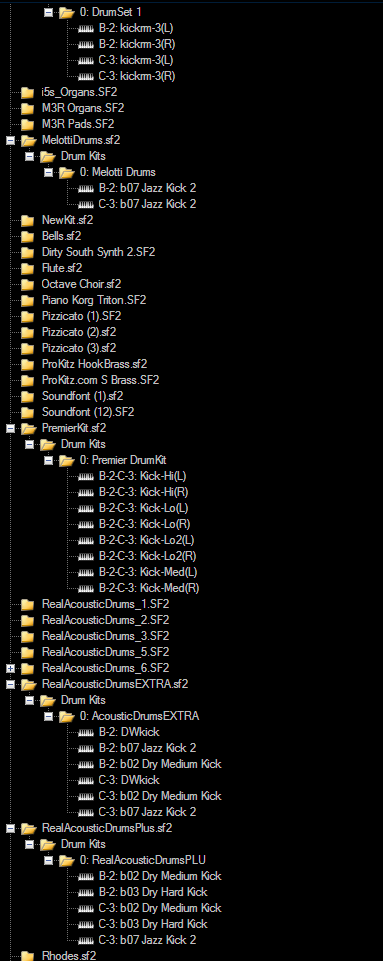Collapse the 0: DrumSet 1 node
383x961 pixels.
[48, 12]
